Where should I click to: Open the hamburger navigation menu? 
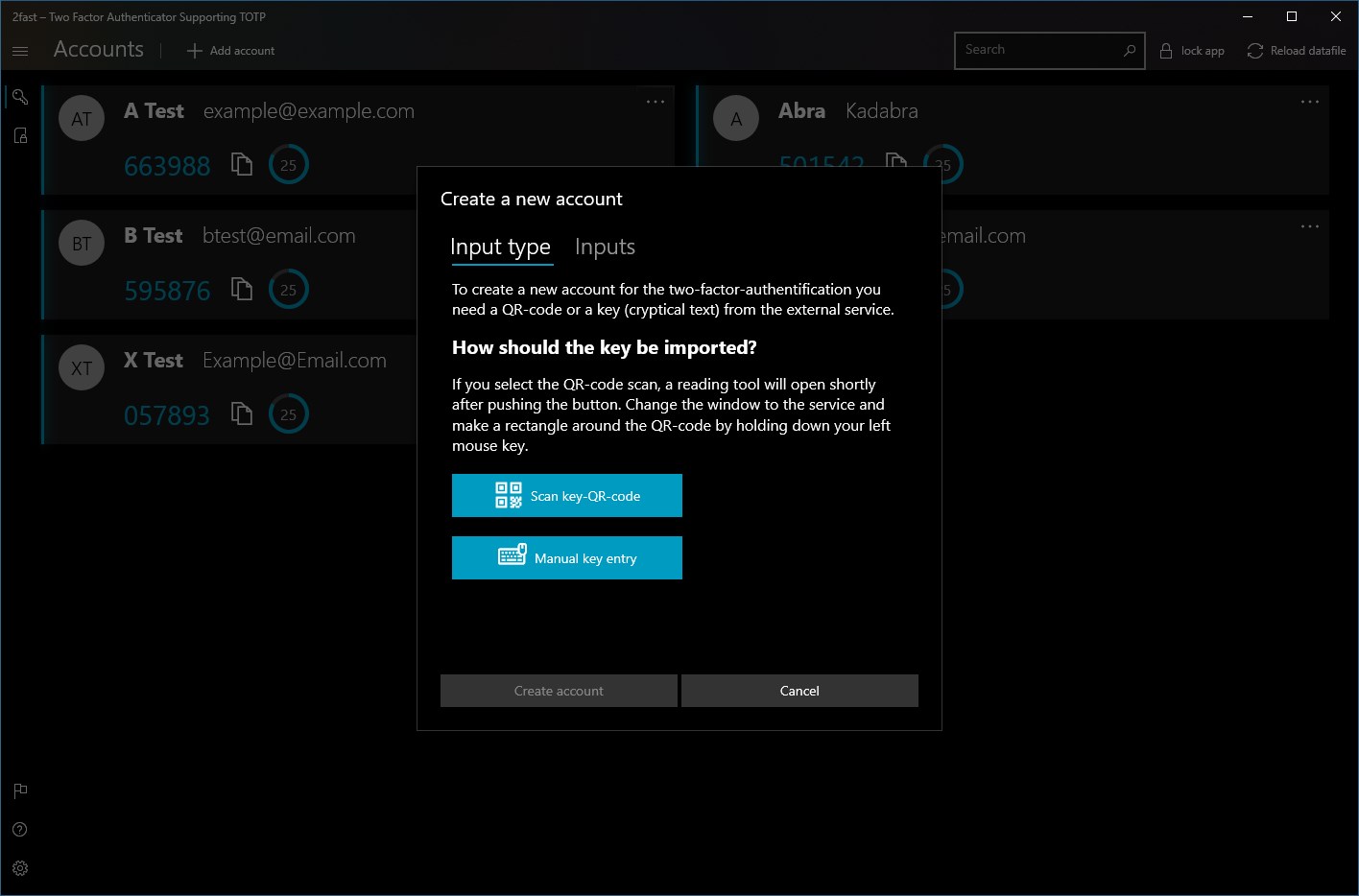tap(20, 51)
